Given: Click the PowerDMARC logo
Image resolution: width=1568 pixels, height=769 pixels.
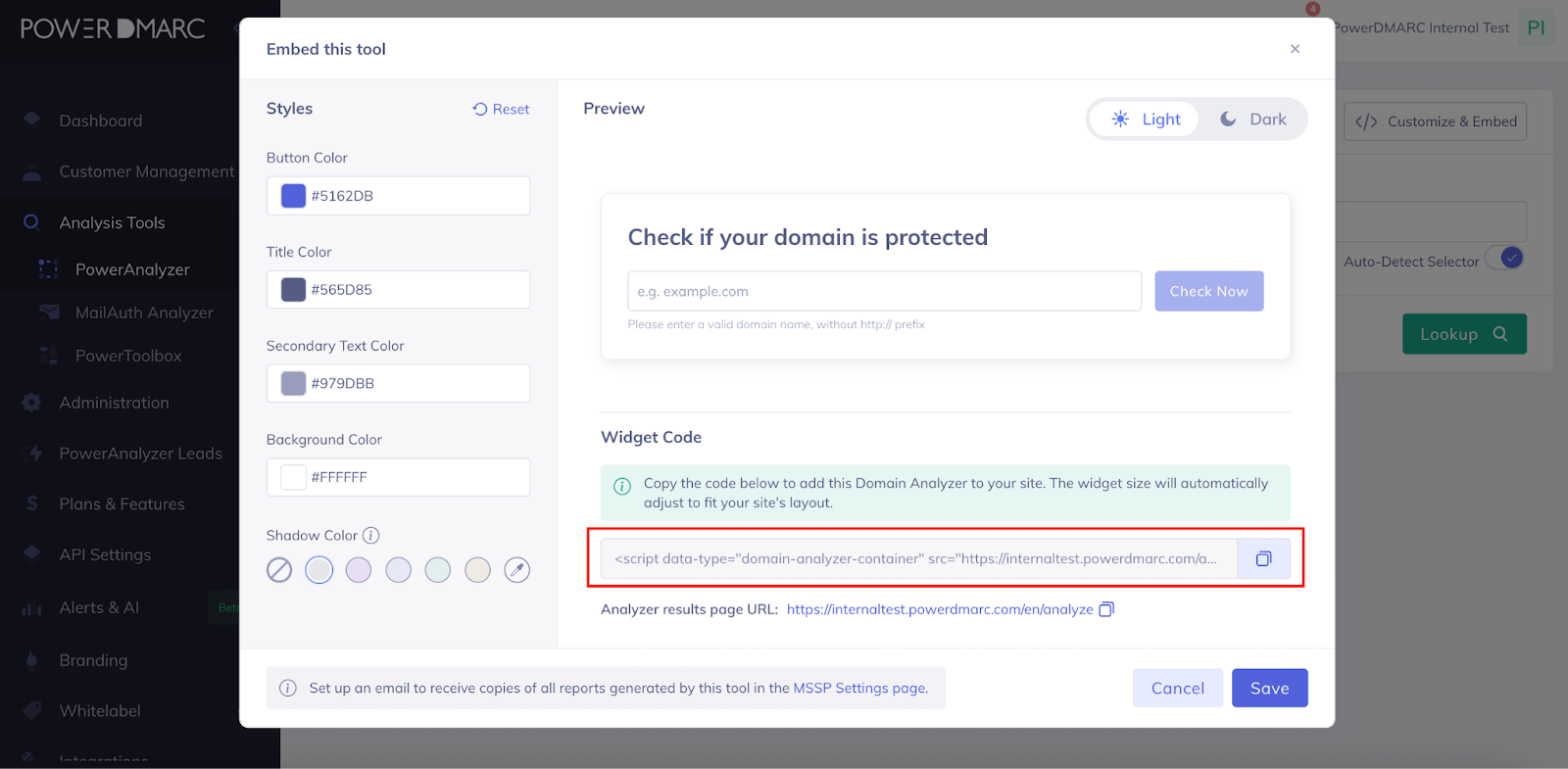Looking at the screenshot, I should click(x=113, y=28).
